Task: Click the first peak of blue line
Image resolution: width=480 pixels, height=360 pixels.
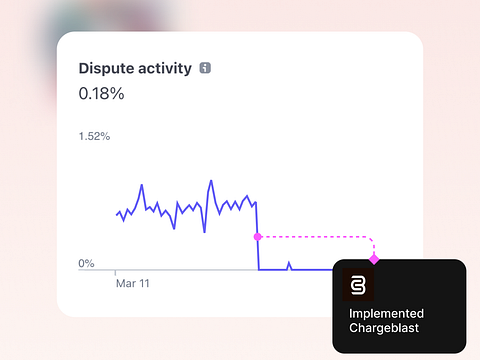Action: [x=142, y=185]
